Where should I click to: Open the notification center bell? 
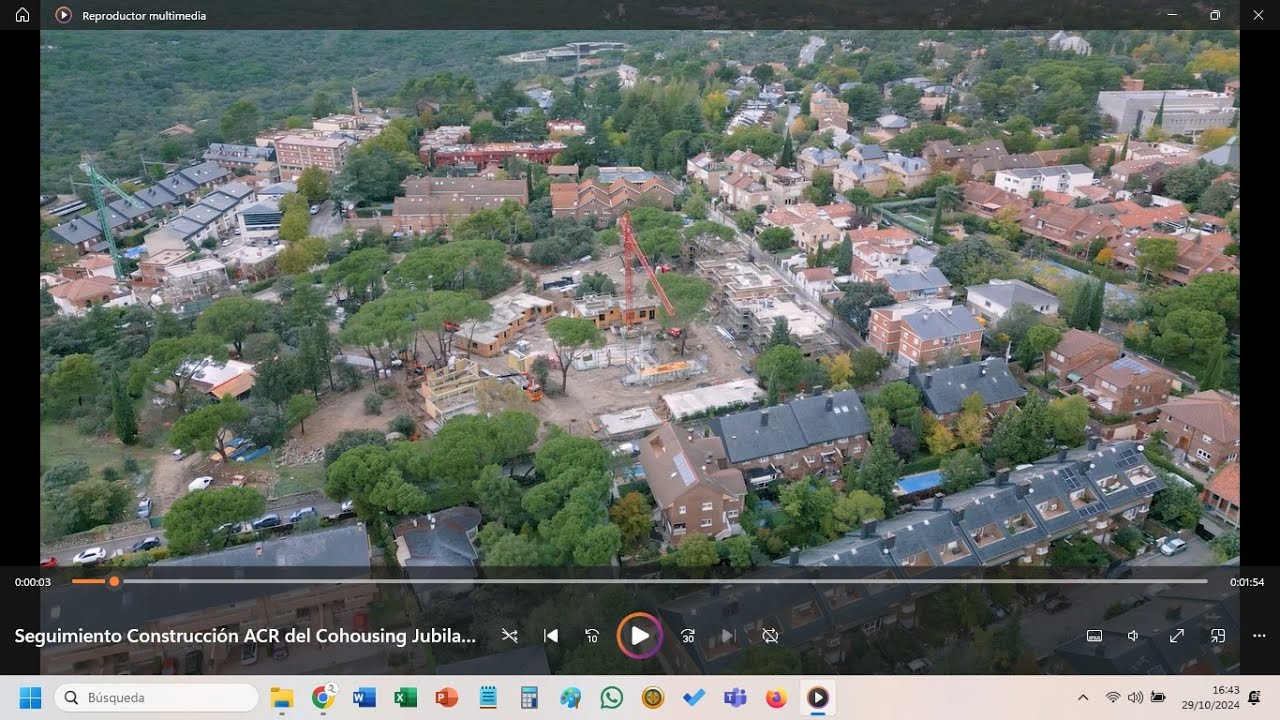coord(1254,697)
